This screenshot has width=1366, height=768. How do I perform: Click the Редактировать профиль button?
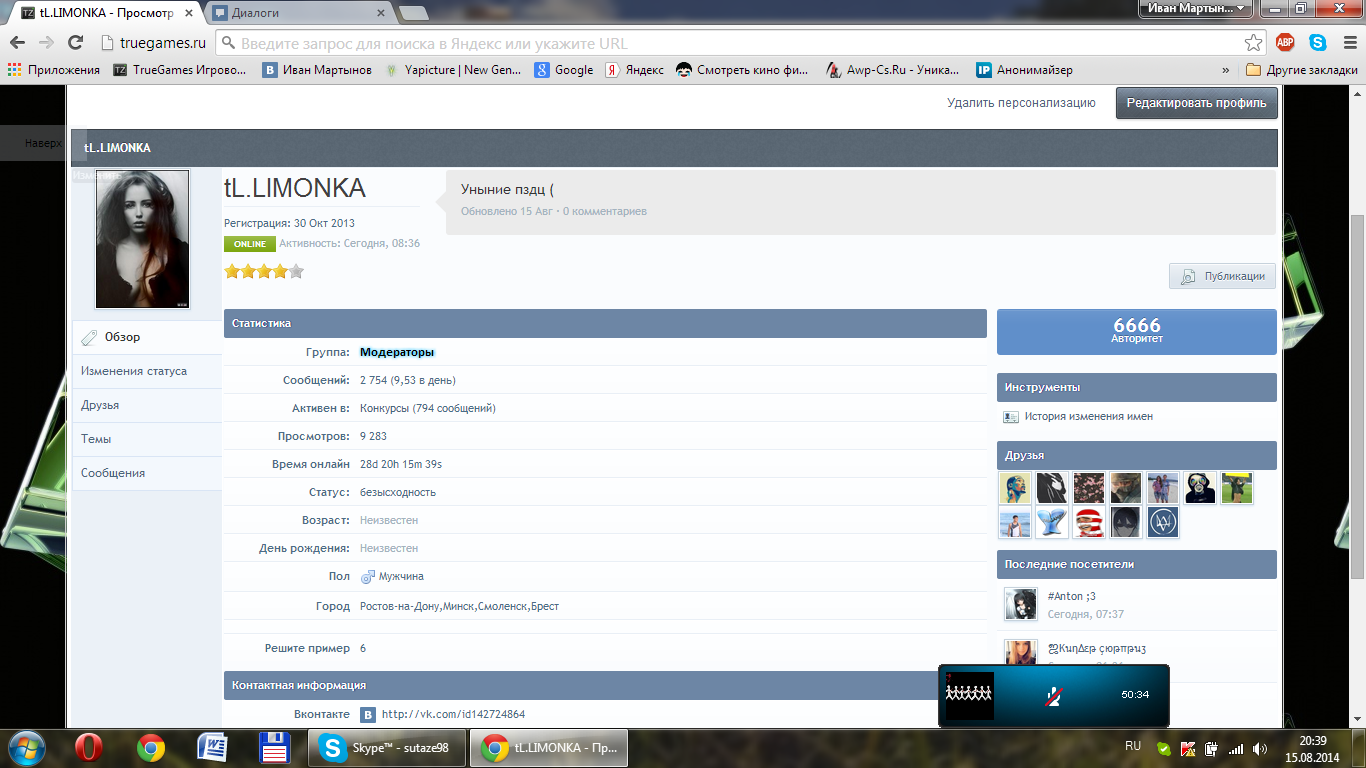point(1196,103)
